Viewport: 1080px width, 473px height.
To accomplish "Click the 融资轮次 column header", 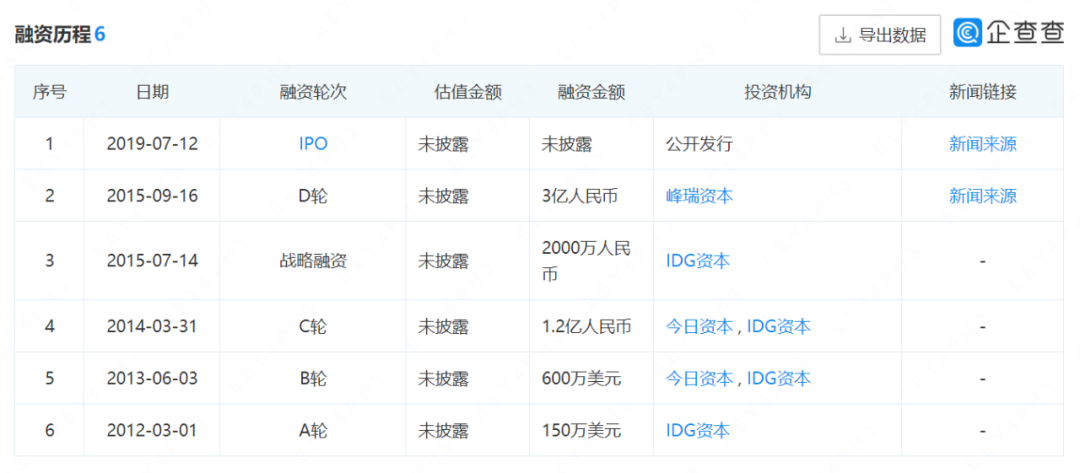I will (313, 92).
